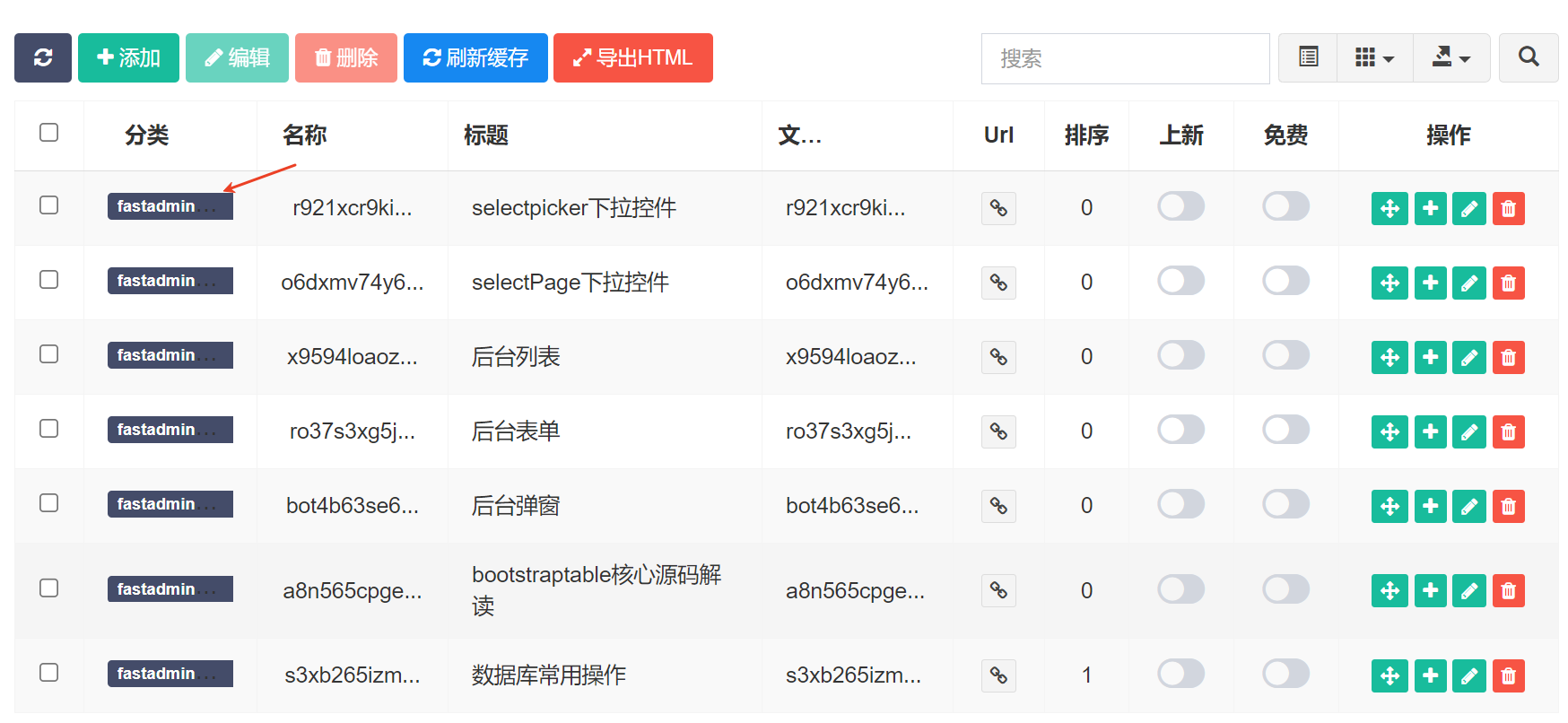Viewport: 1568px width, 723px height.
Task: Open the export data dropdown
Action: [x=1450, y=58]
